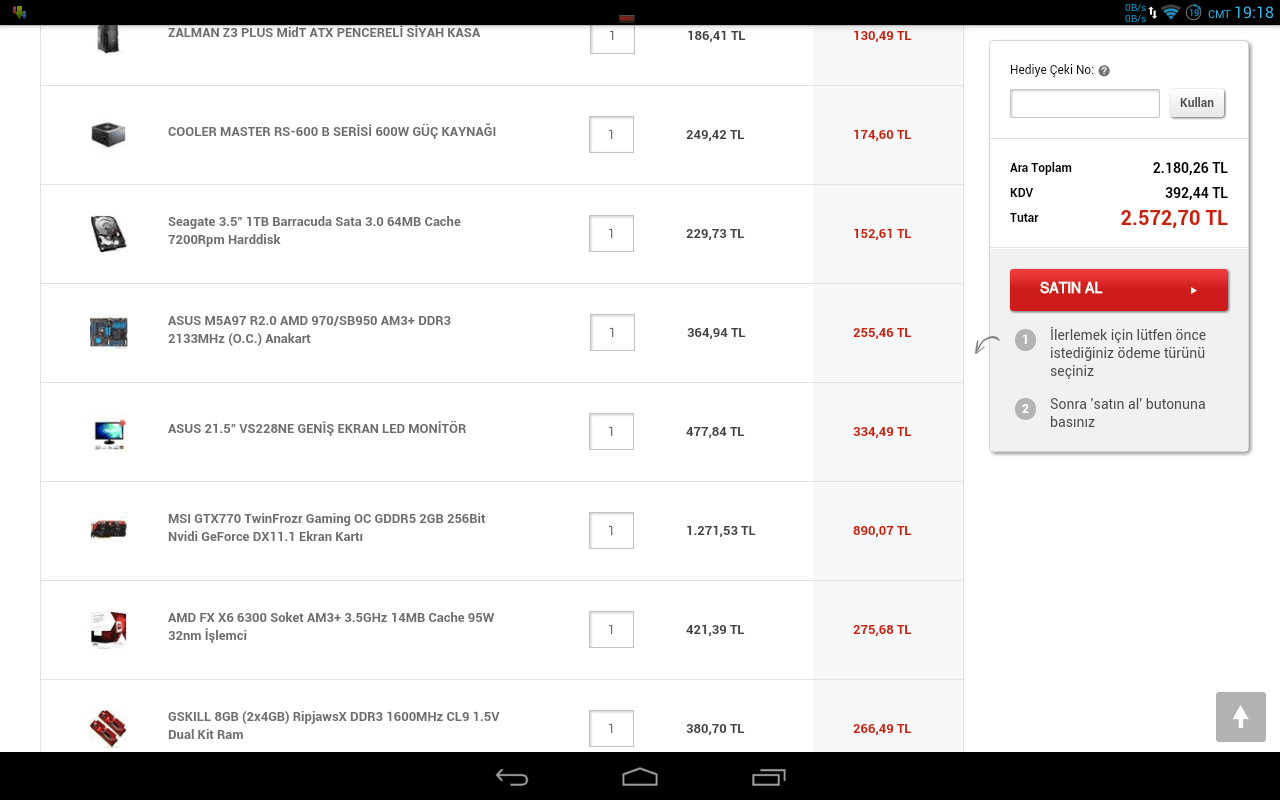
Task: Select the GSKILL RipjawsX RAM quantity box
Action: click(611, 729)
